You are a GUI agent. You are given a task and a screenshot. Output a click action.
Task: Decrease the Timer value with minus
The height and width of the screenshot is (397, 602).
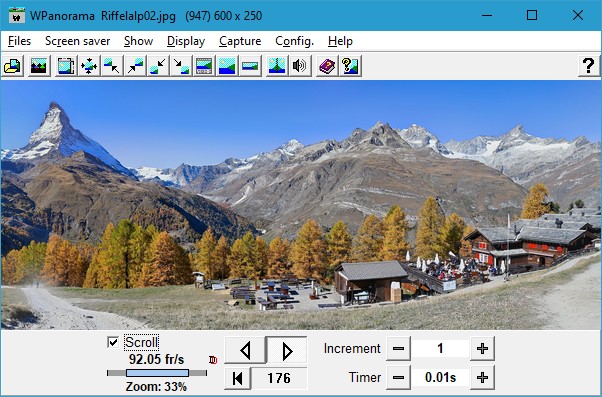399,377
